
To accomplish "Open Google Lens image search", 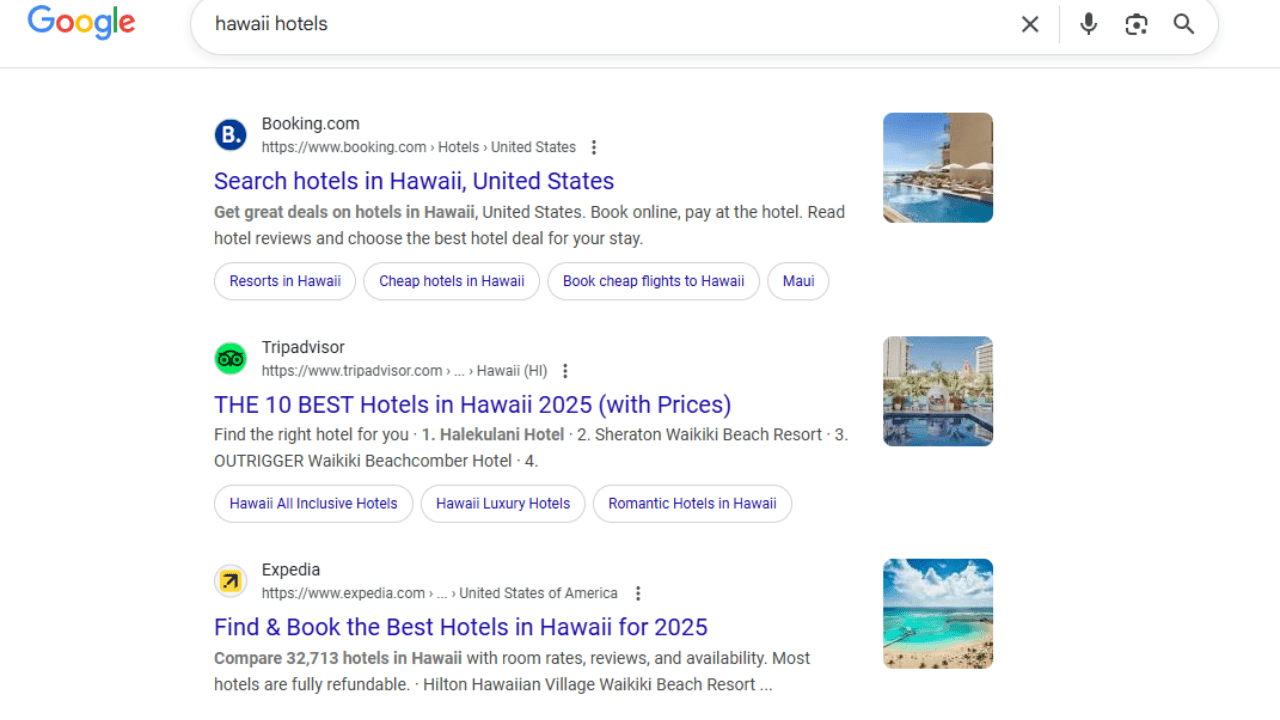I will pyautogui.click(x=1136, y=23).
